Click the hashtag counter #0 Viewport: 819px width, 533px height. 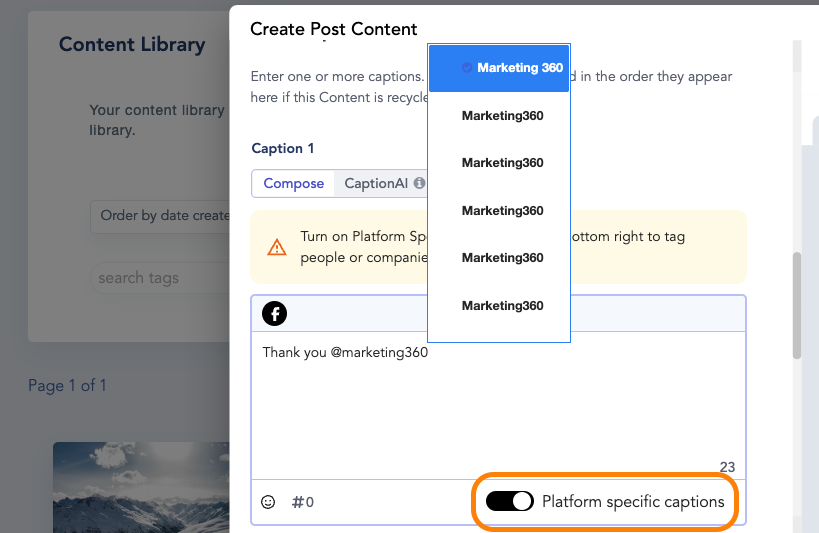pyautogui.click(x=302, y=502)
